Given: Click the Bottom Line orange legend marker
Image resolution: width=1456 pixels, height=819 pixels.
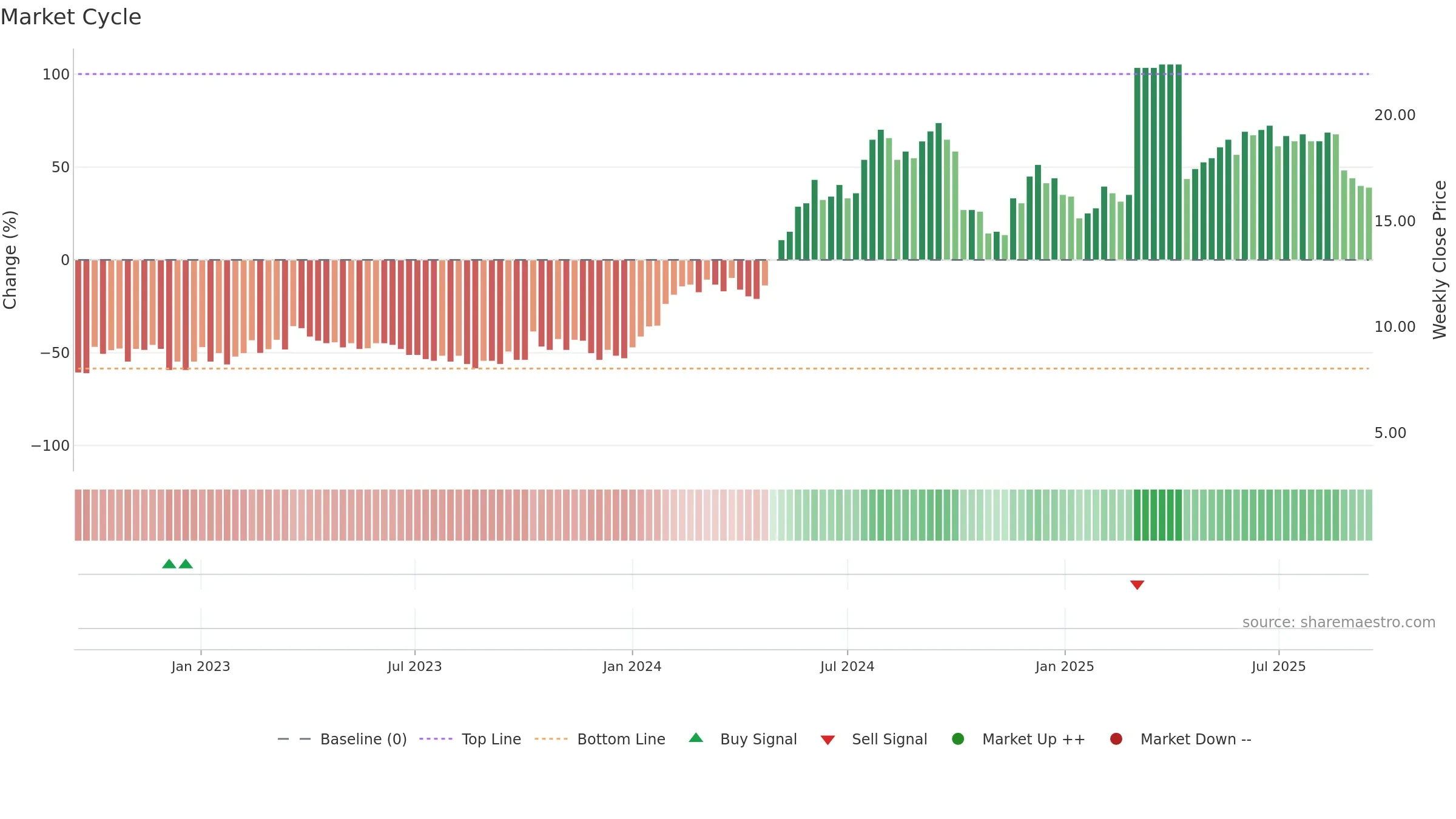Looking at the screenshot, I should pyautogui.click(x=551, y=739).
